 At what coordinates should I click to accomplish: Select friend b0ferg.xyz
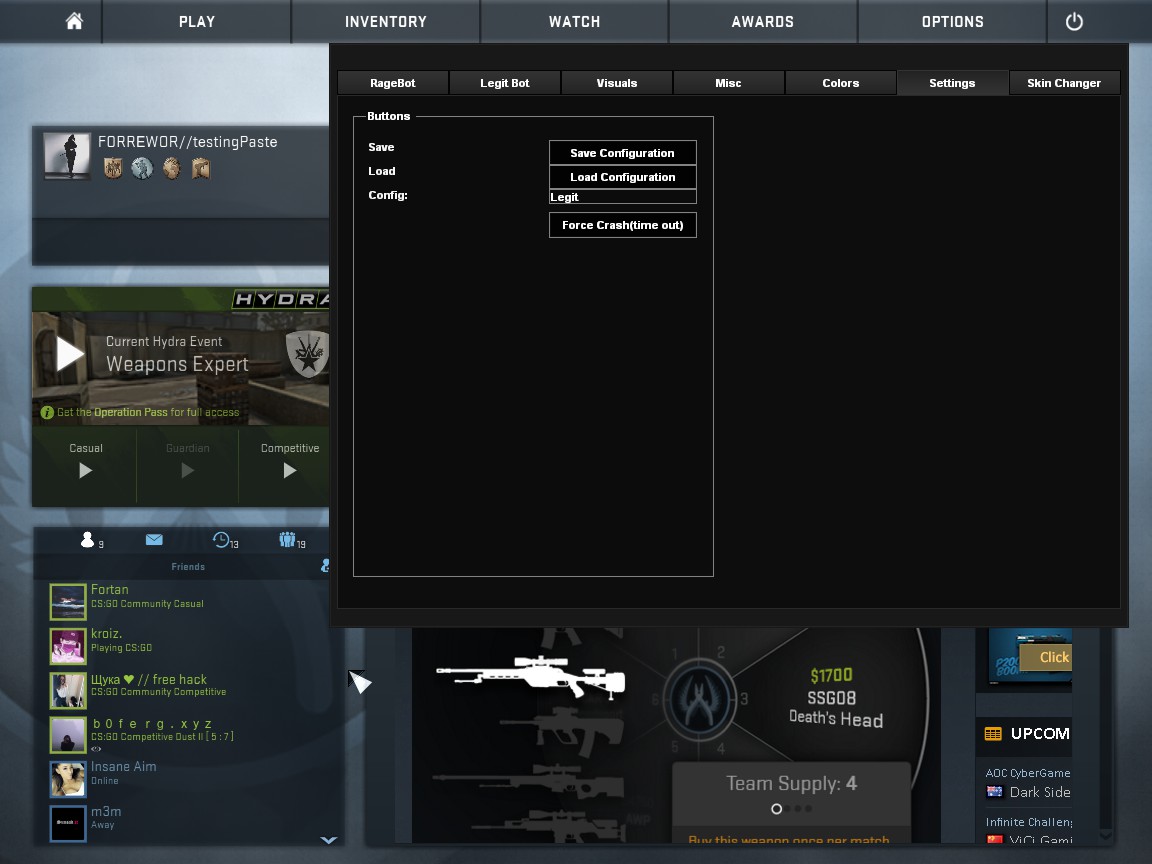188,734
